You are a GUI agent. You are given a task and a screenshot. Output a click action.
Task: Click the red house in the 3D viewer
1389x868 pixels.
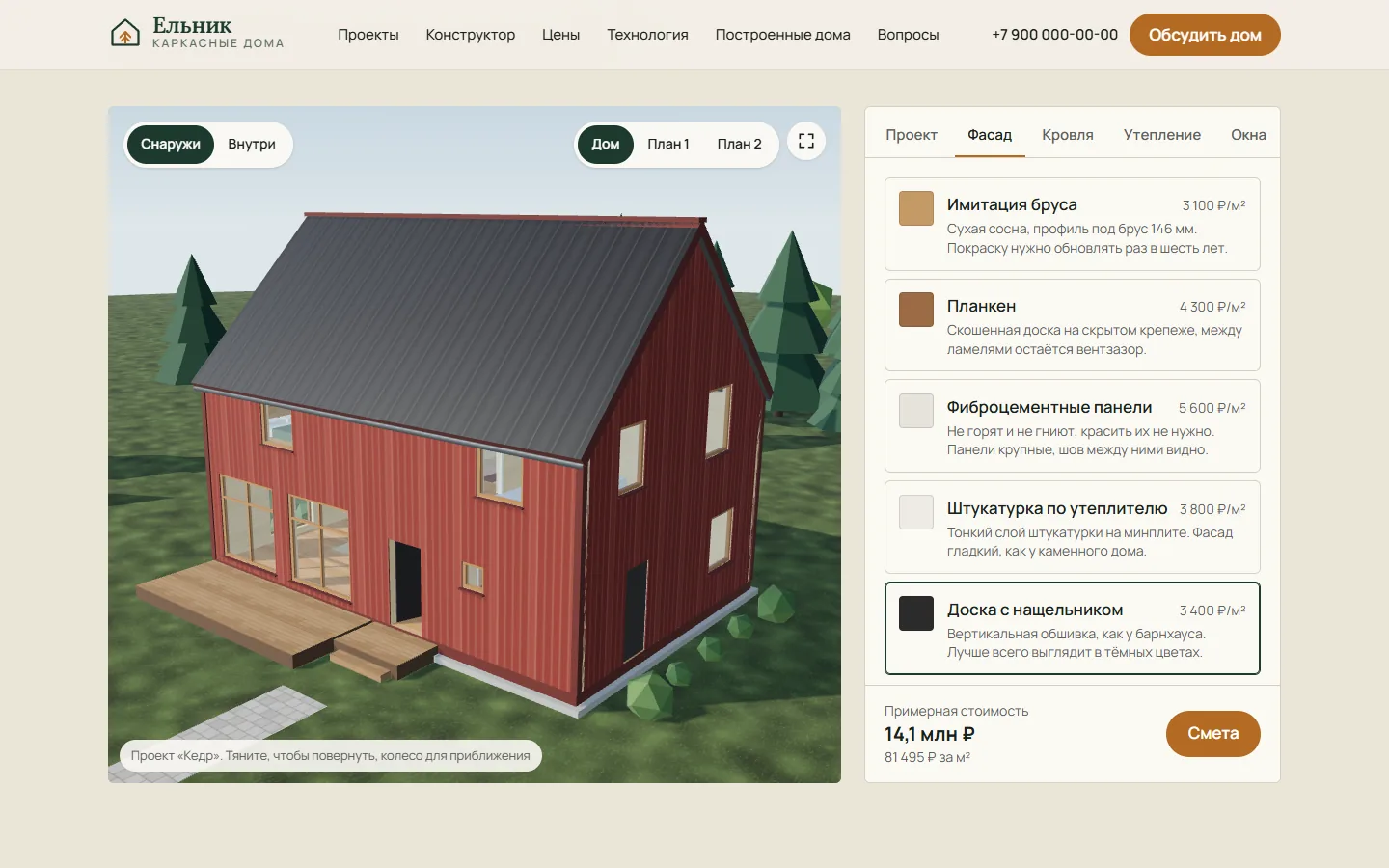(x=482, y=463)
